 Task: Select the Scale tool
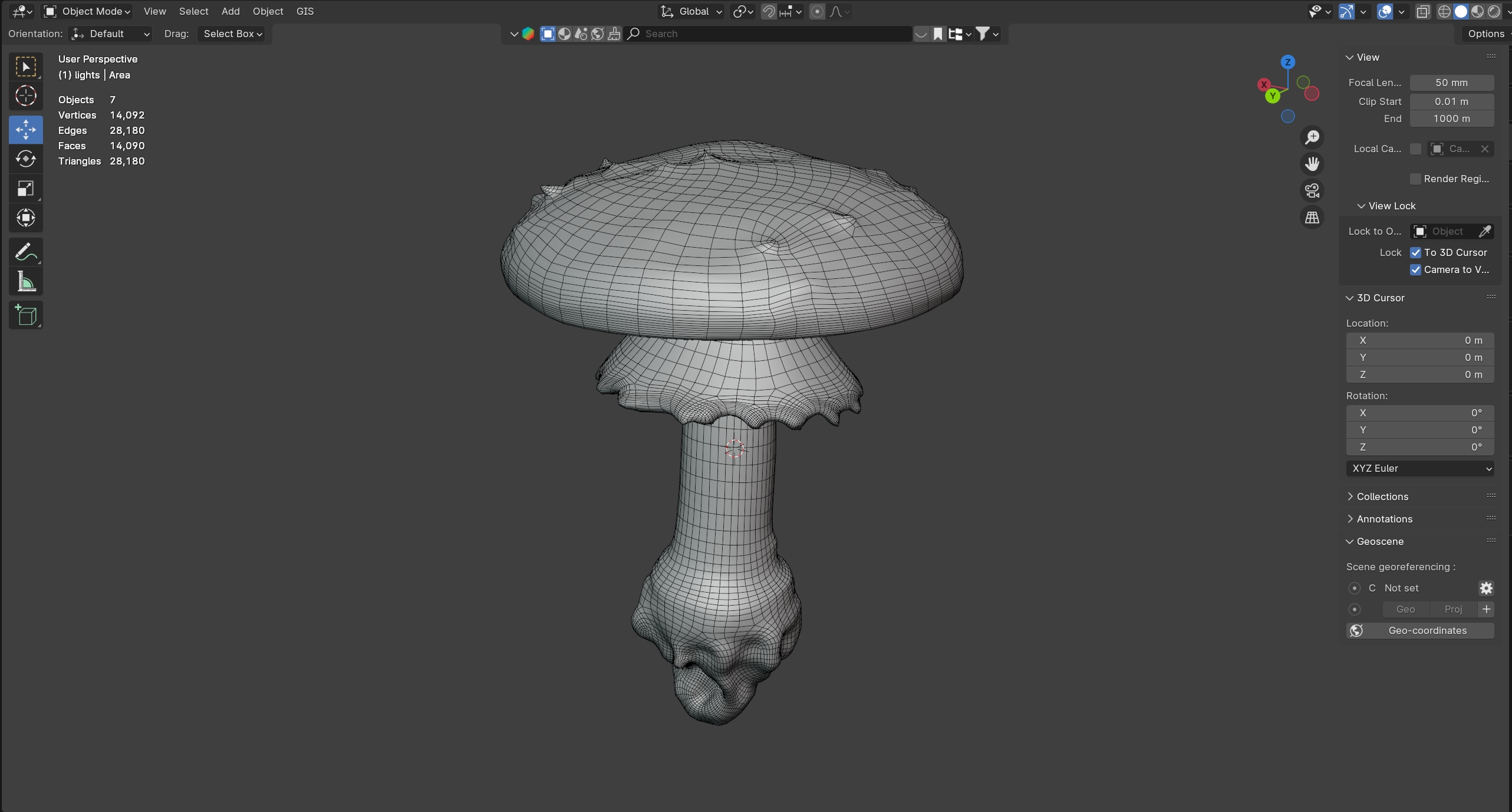click(x=25, y=189)
